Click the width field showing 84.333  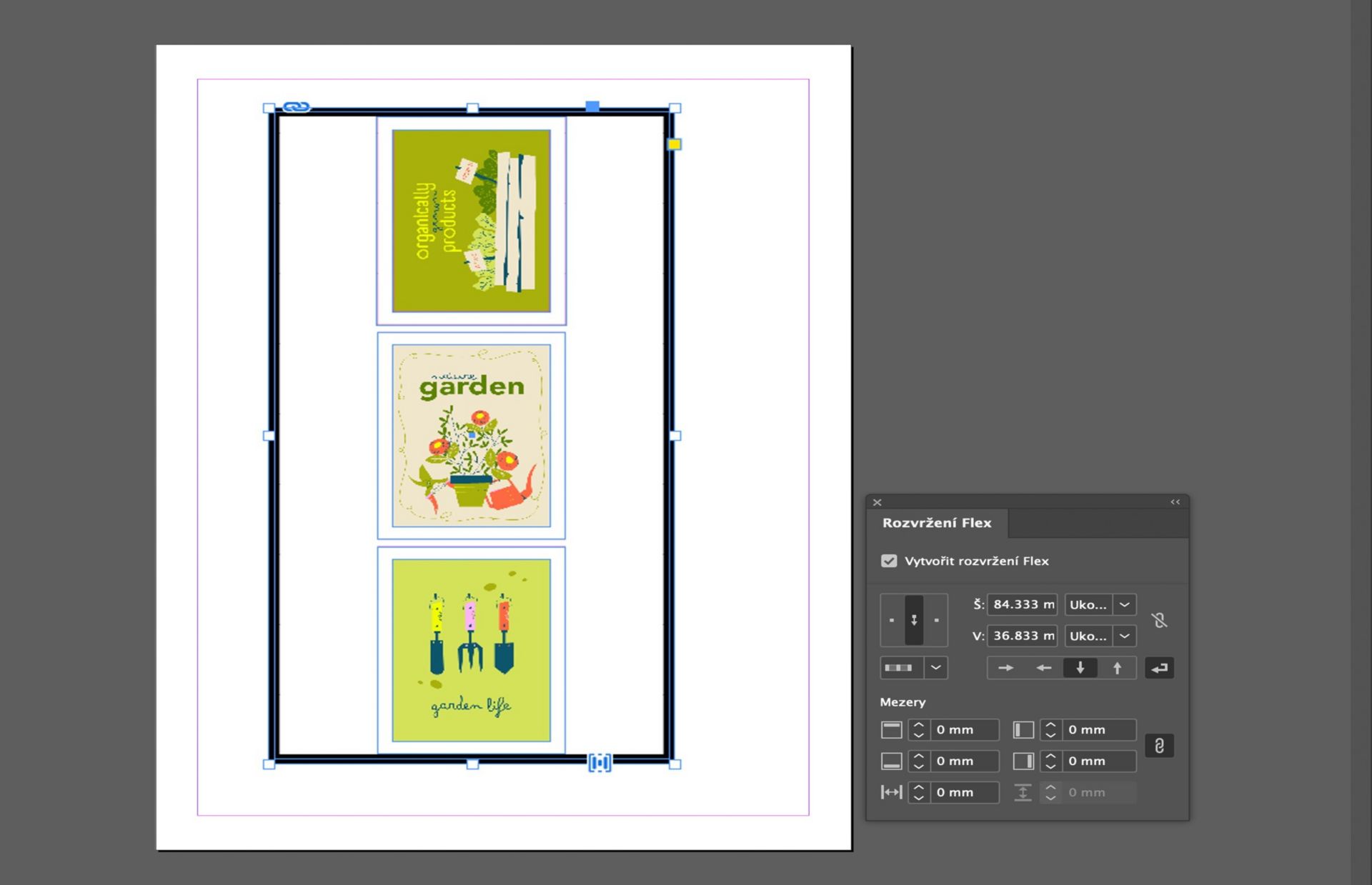1021,605
